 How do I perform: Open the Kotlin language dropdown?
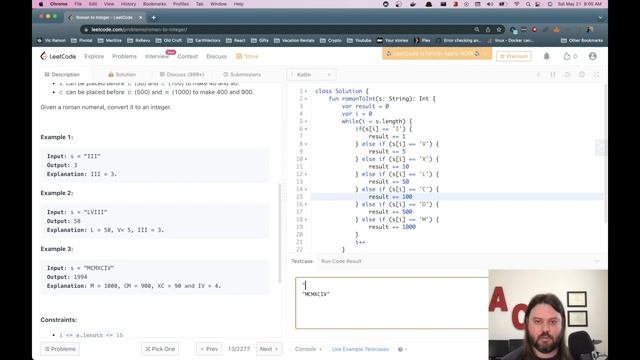click(x=312, y=75)
